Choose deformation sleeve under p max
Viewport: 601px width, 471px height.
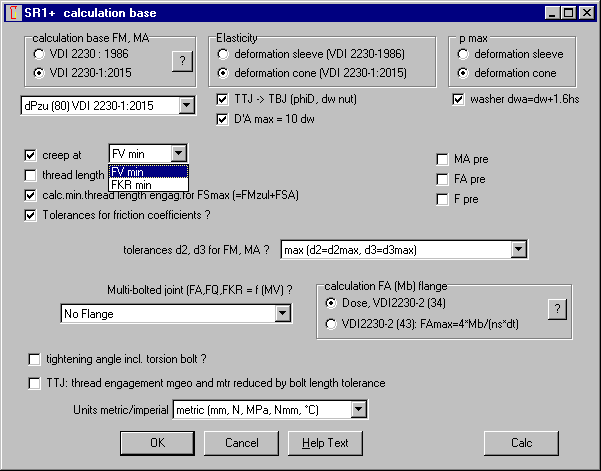tap(463, 54)
